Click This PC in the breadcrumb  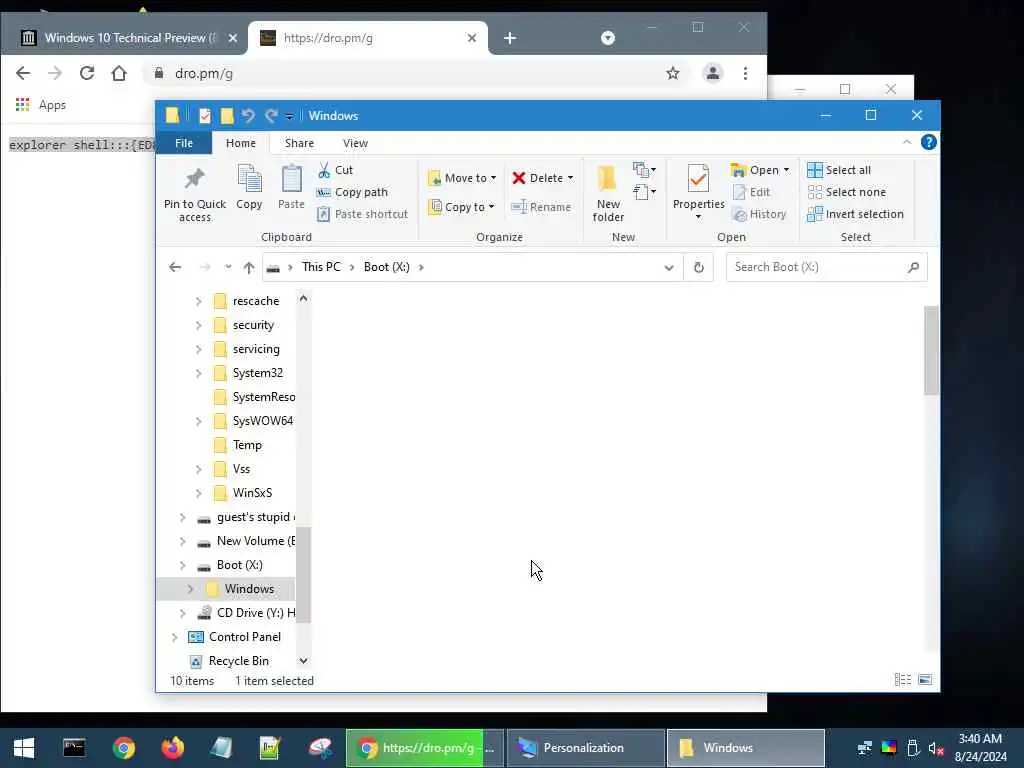click(x=321, y=267)
